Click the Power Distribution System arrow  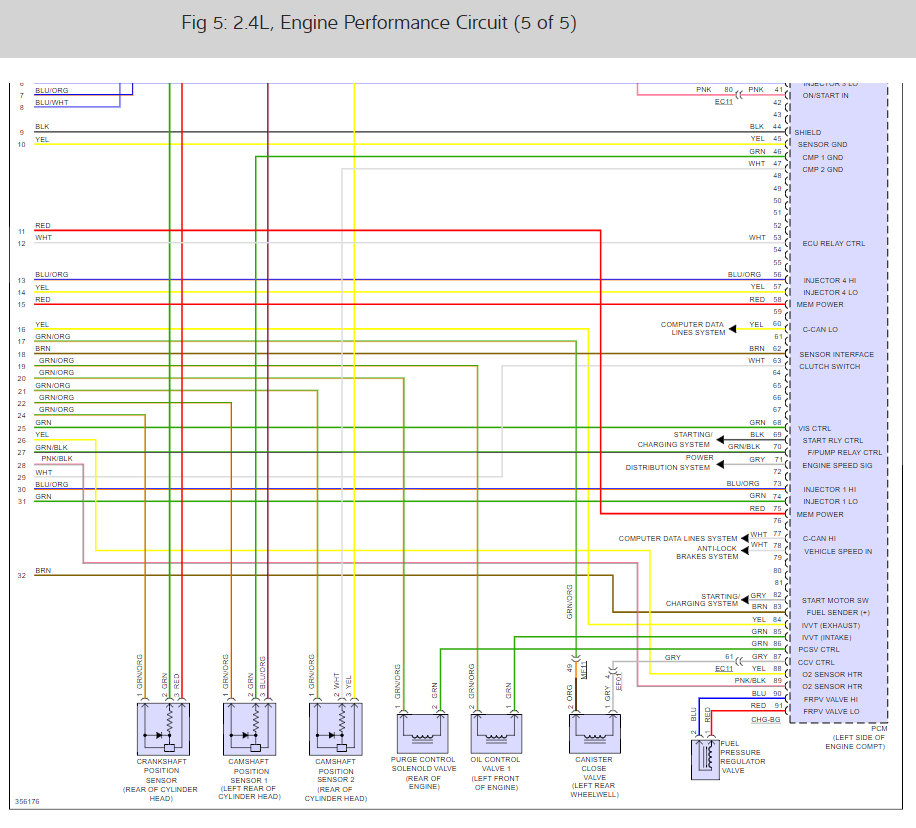[x=720, y=465]
